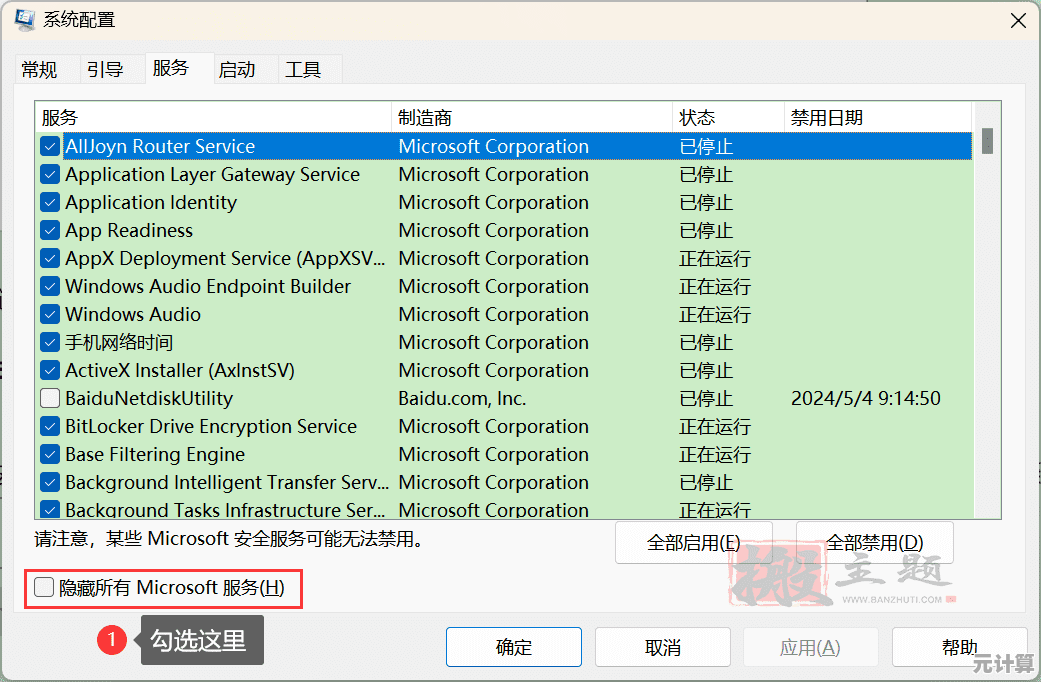1041x682 pixels.
Task: Switch to the 引导 tab
Action: [x=105, y=69]
